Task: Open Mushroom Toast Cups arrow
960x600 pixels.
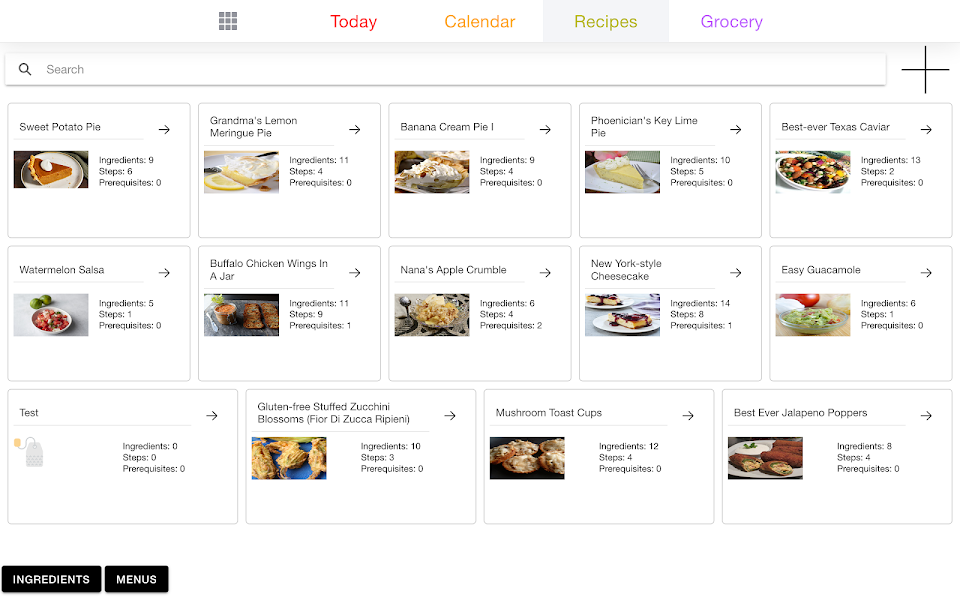Action: (688, 416)
